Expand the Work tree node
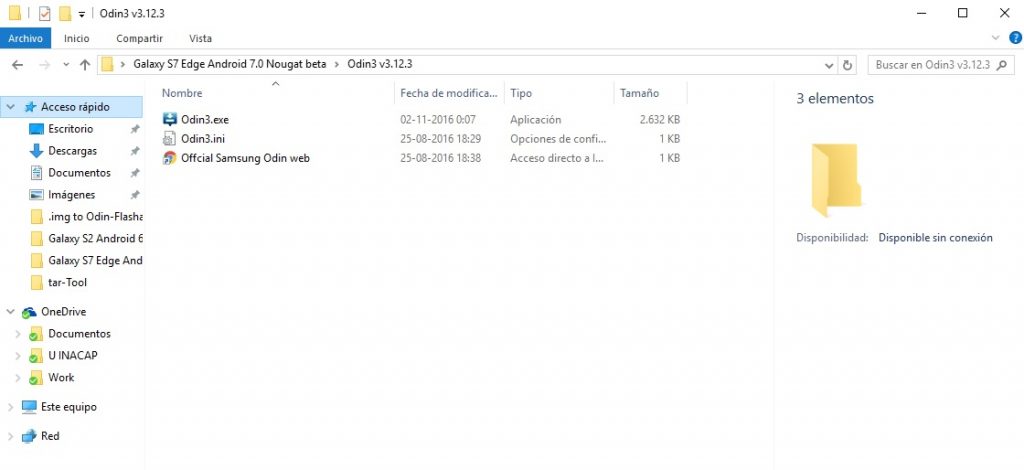This screenshot has width=1024, height=470. coord(18,377)
